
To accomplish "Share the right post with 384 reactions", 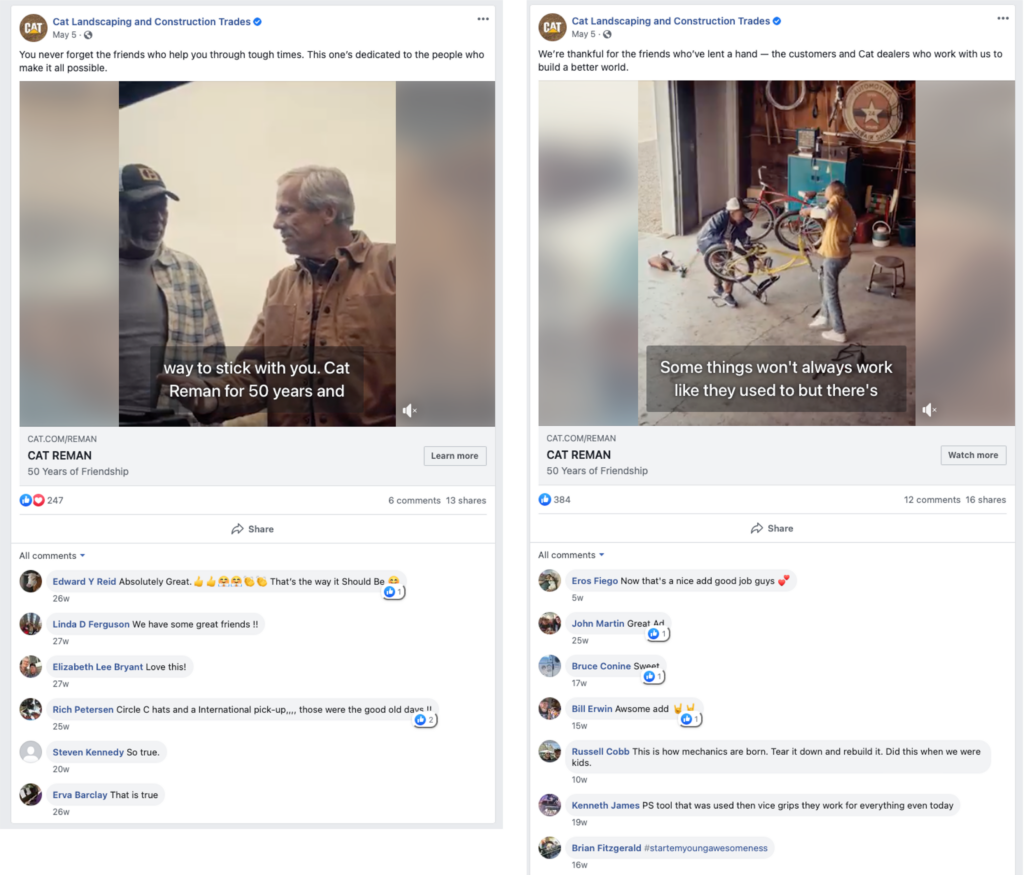I will [772, 528].
